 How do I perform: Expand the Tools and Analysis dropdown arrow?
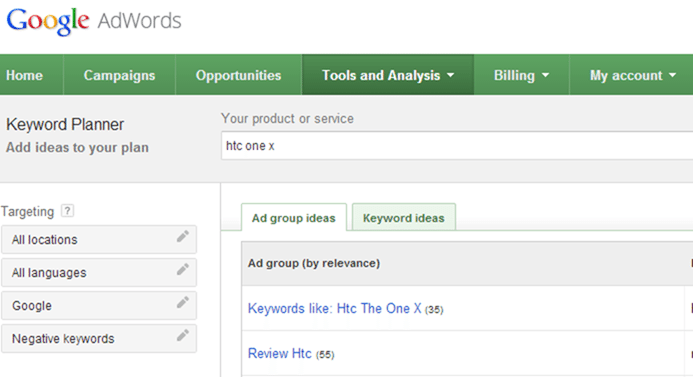point(450,76)
